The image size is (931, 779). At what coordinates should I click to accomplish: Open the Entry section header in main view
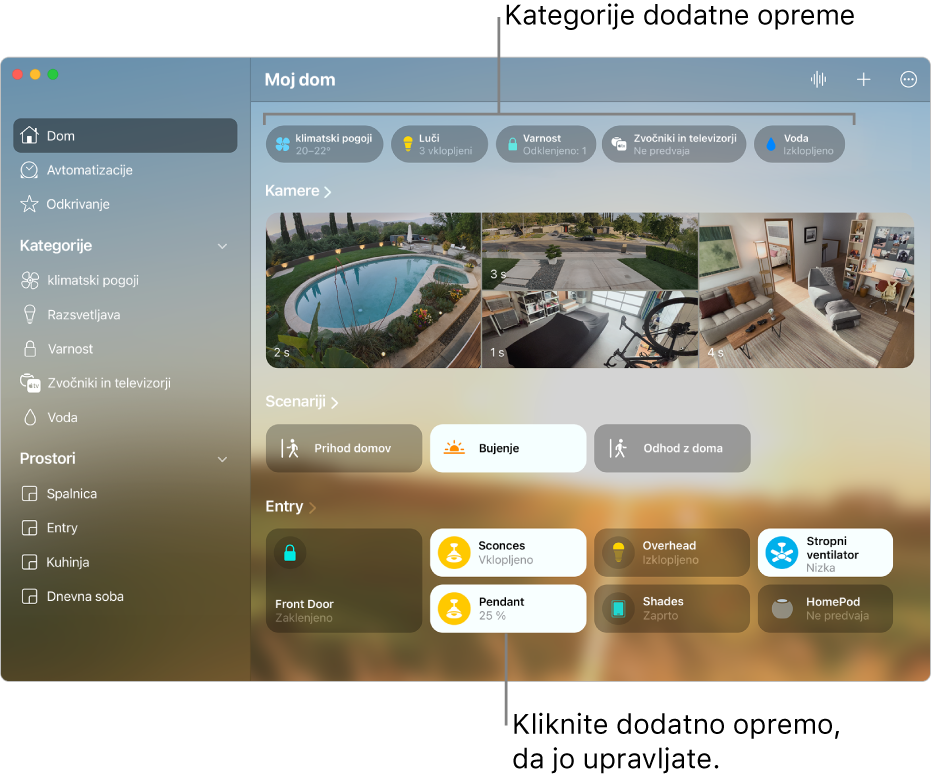pos(290,506)
